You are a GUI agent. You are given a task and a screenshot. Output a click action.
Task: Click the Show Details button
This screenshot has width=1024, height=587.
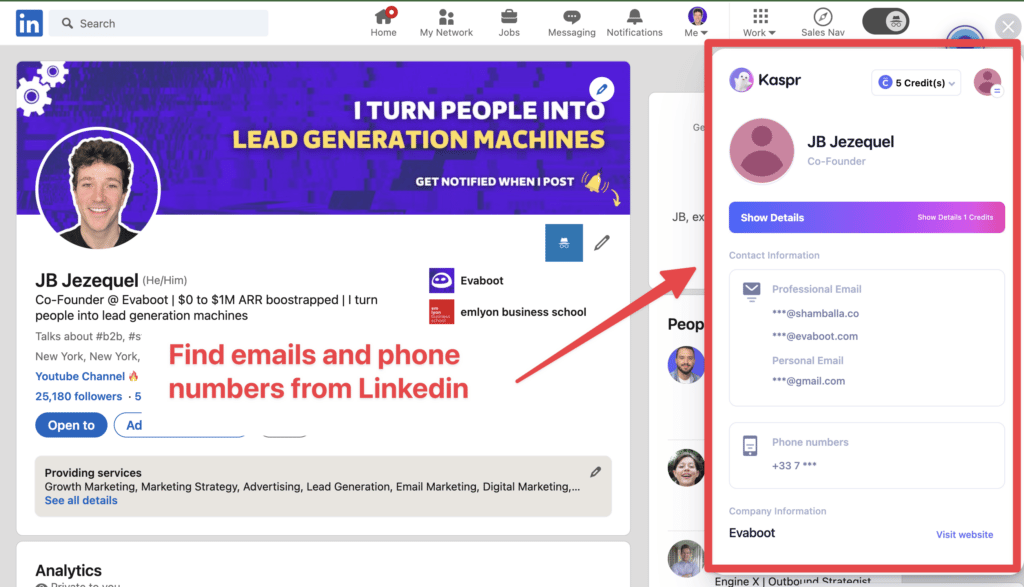pos(867,217)
